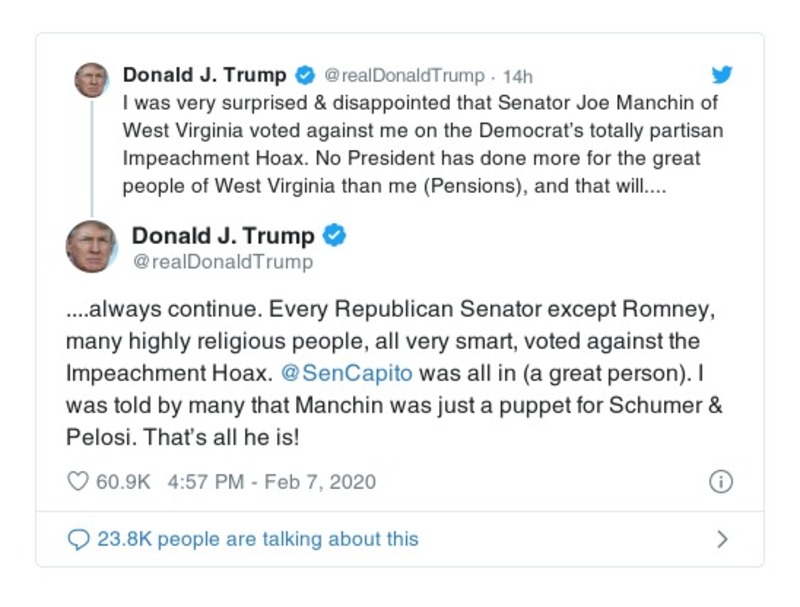Click the blue speech bubble reply icon

click(x=78, y=539)
